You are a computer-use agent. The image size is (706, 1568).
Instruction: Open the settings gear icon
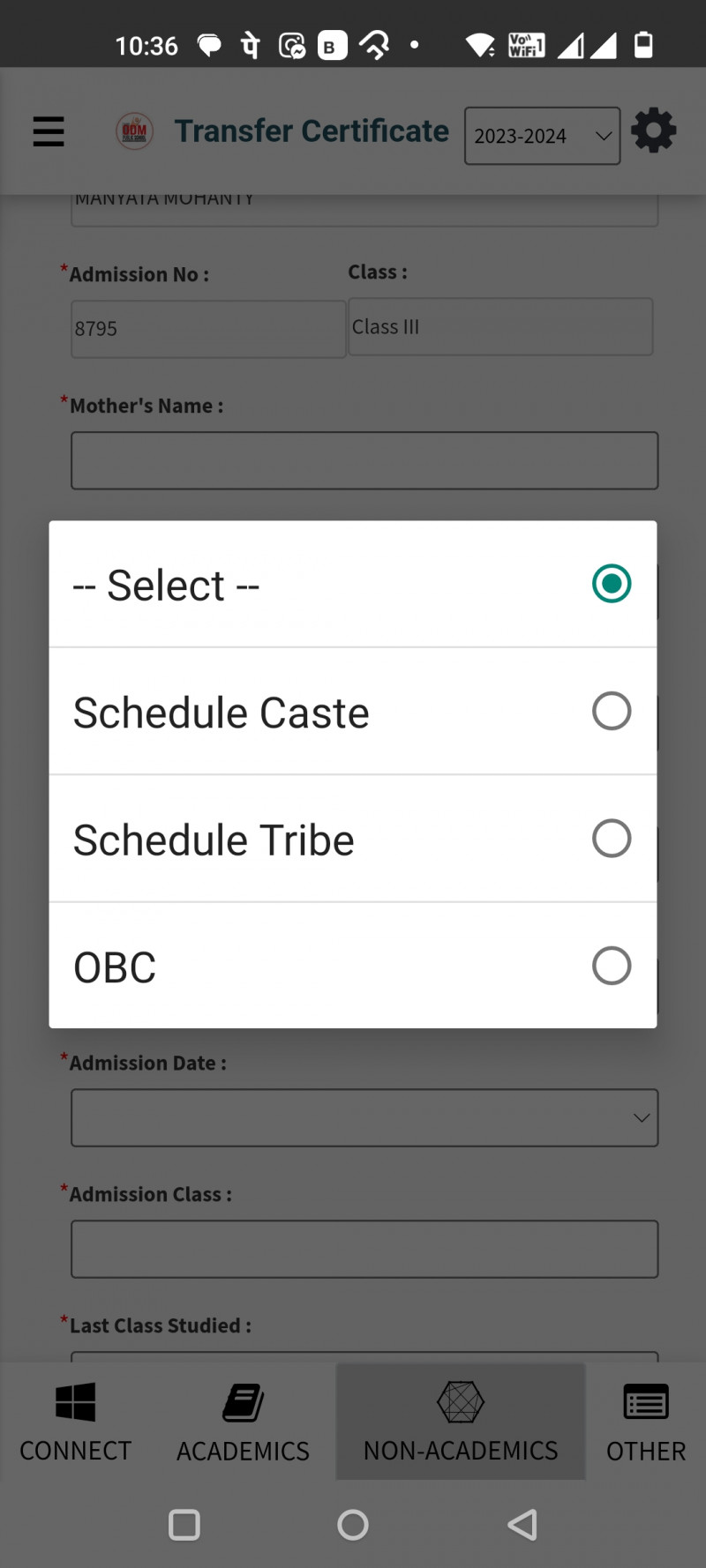(653, 131)
